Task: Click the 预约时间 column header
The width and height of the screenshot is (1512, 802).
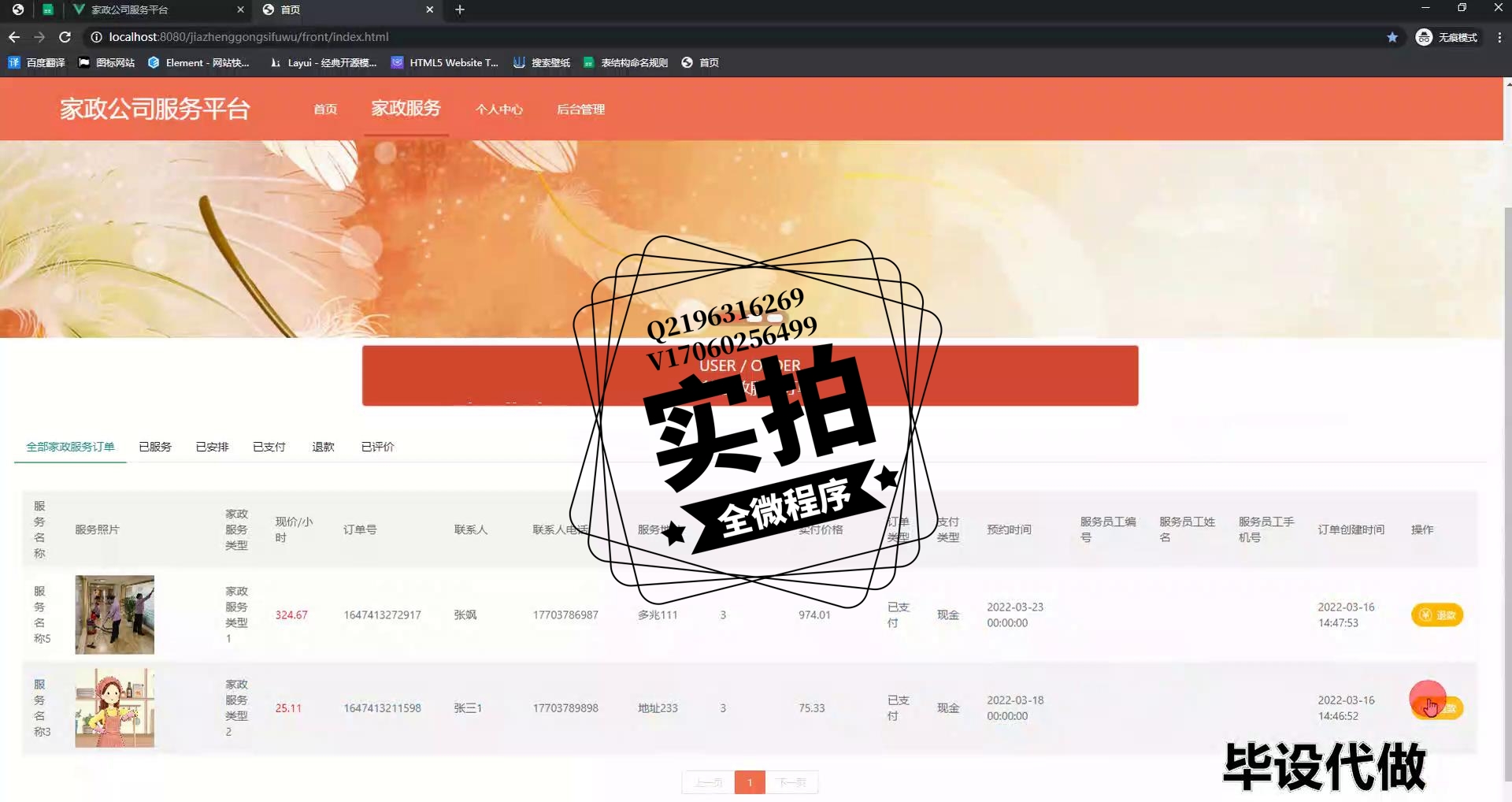Action: point(1009,529)
